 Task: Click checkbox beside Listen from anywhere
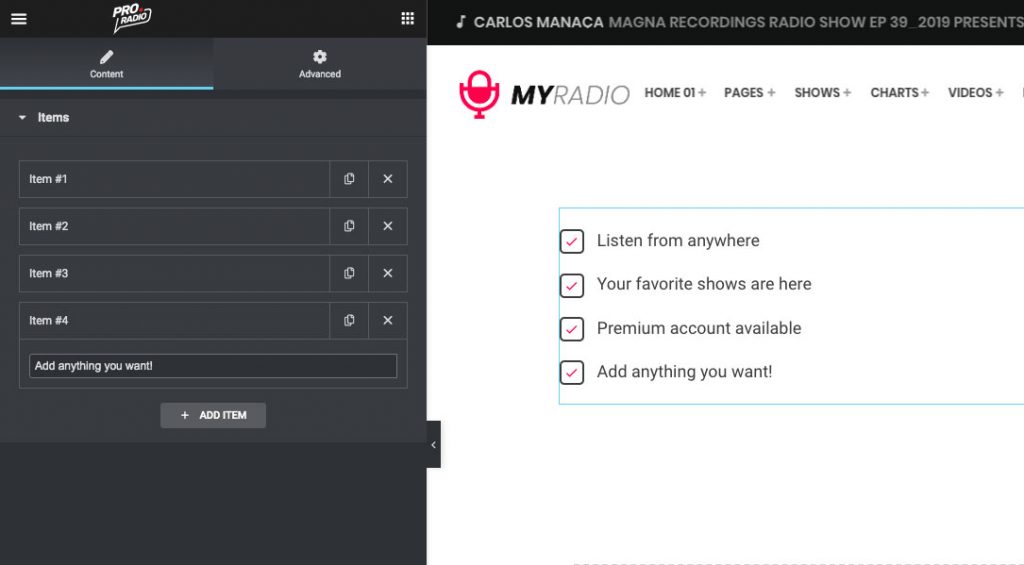(x=572, y=241)
